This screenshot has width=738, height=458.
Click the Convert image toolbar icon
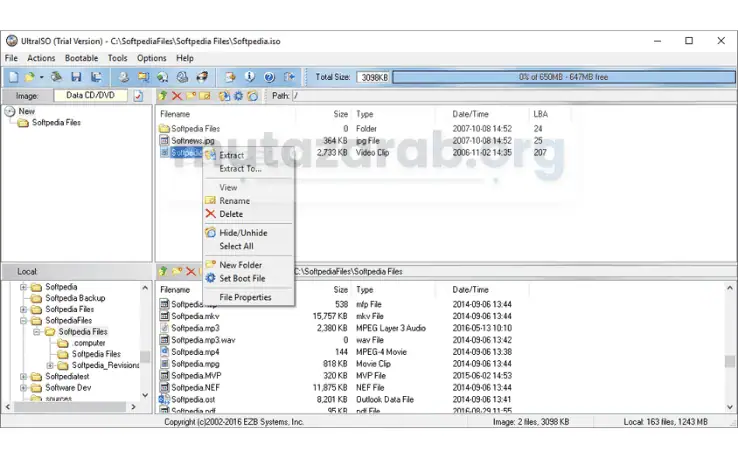point(162,77)
